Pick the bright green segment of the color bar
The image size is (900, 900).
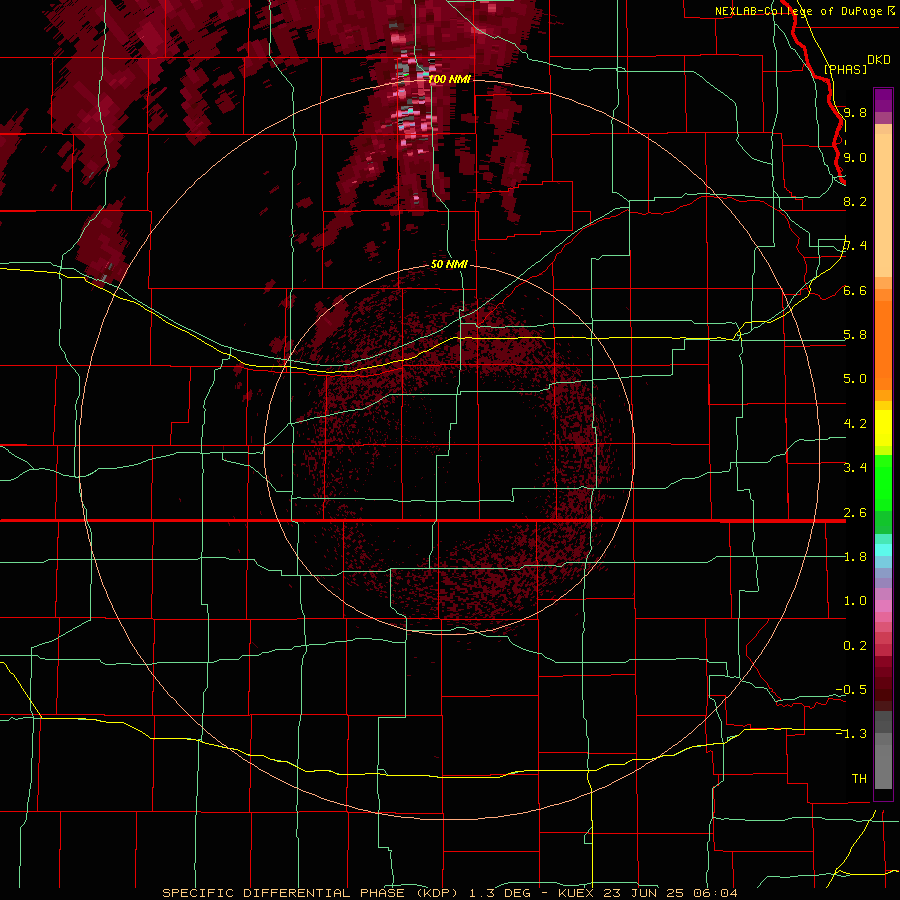[x=883, y=485]
